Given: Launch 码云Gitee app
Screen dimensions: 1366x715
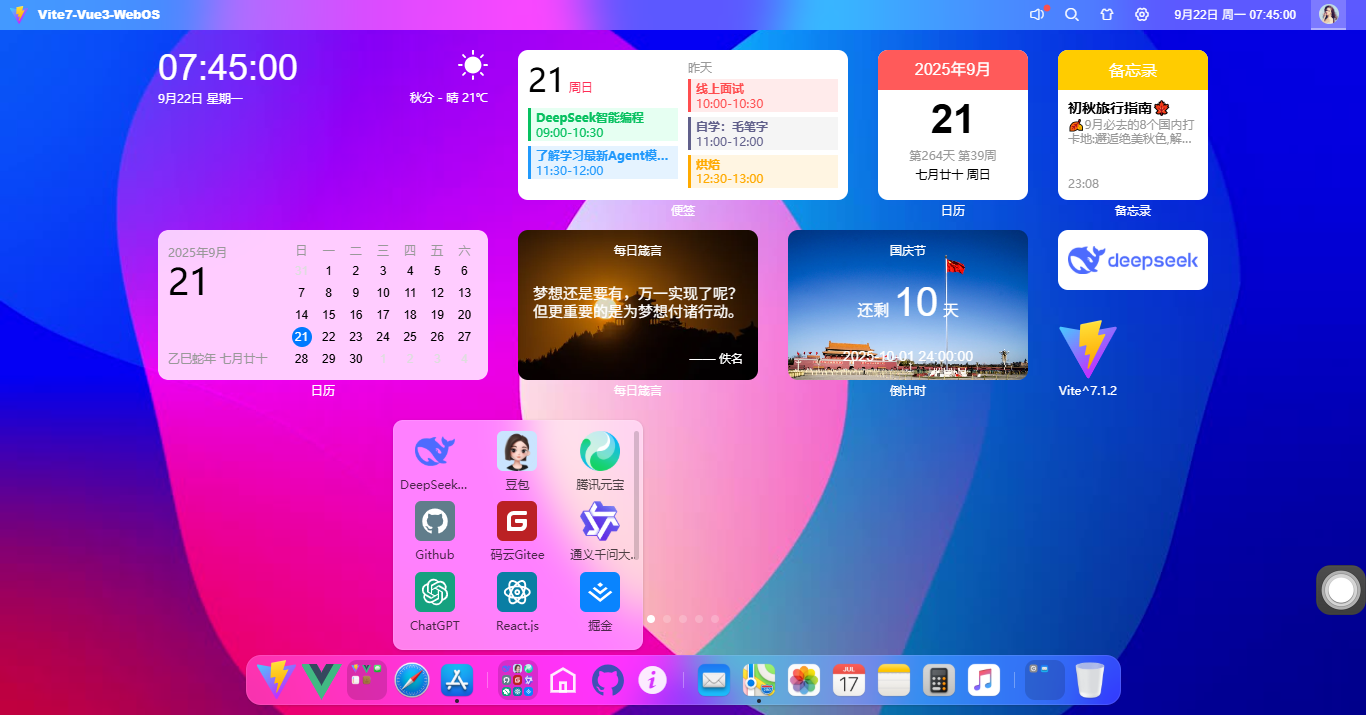Looking at the screenshot, I should tap(517, 523).
